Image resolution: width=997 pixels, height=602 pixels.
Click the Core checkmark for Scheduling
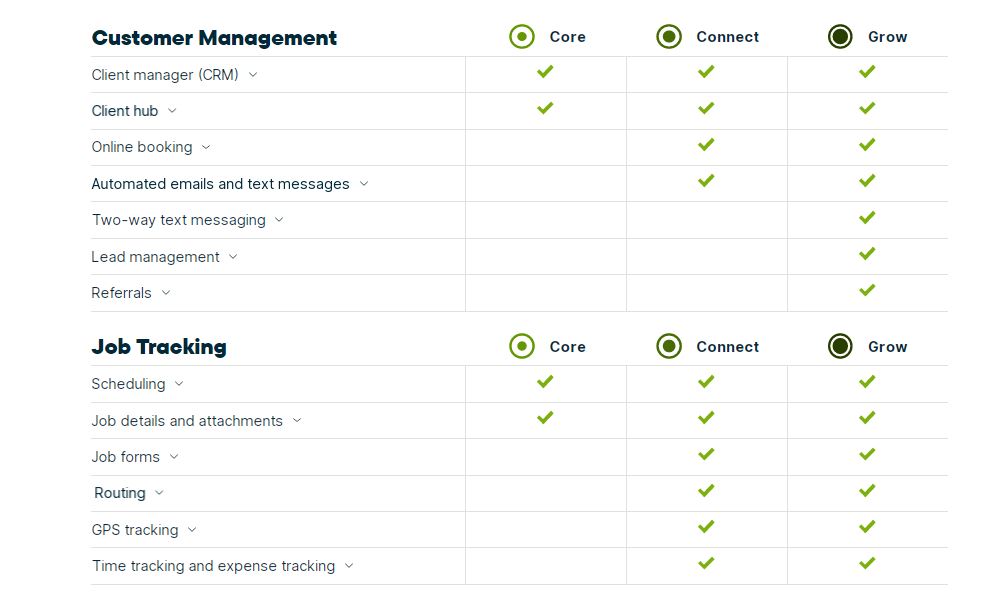[x=545, y=381]
